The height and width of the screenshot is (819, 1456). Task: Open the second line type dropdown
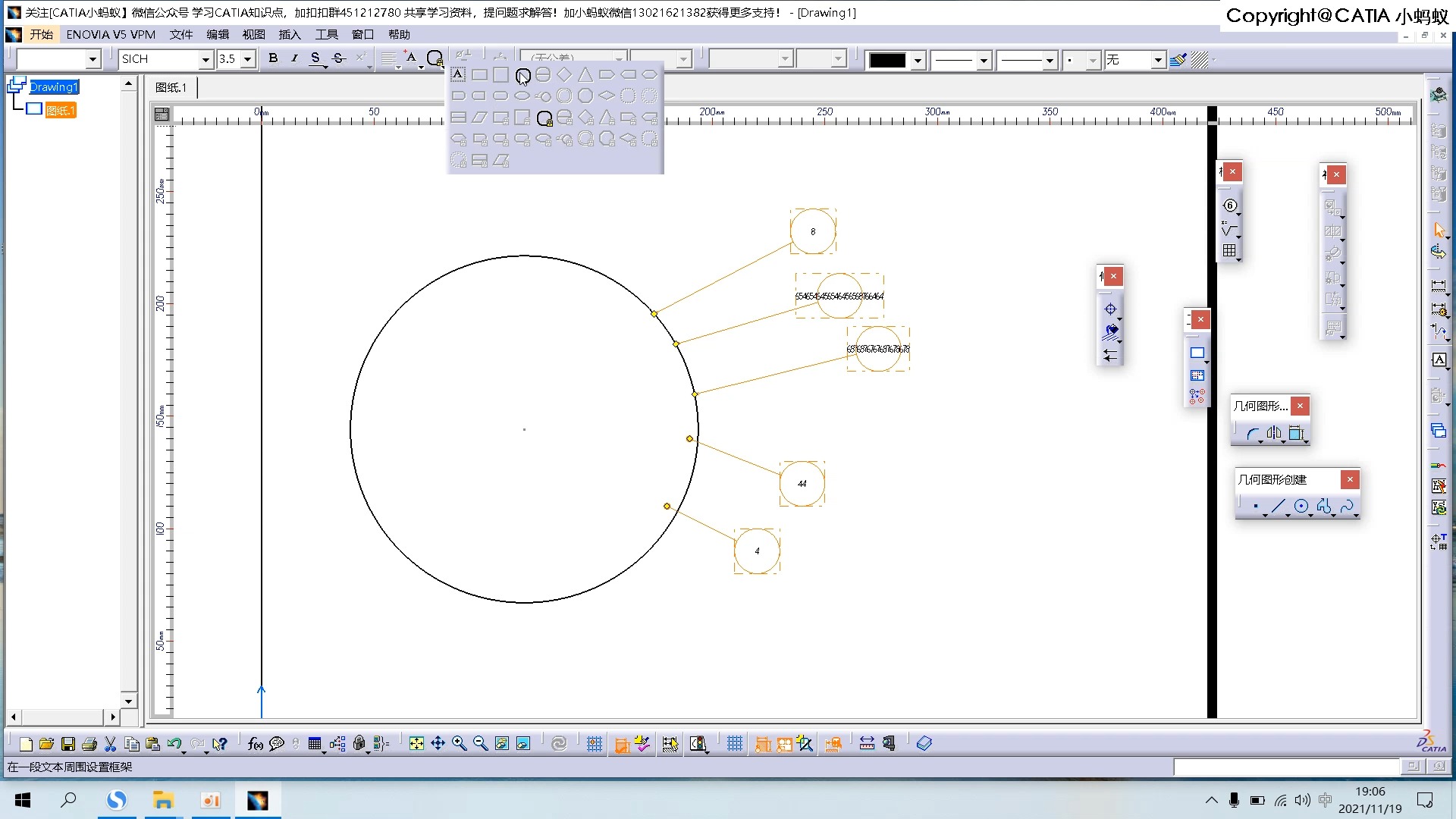pos(1050,60)
